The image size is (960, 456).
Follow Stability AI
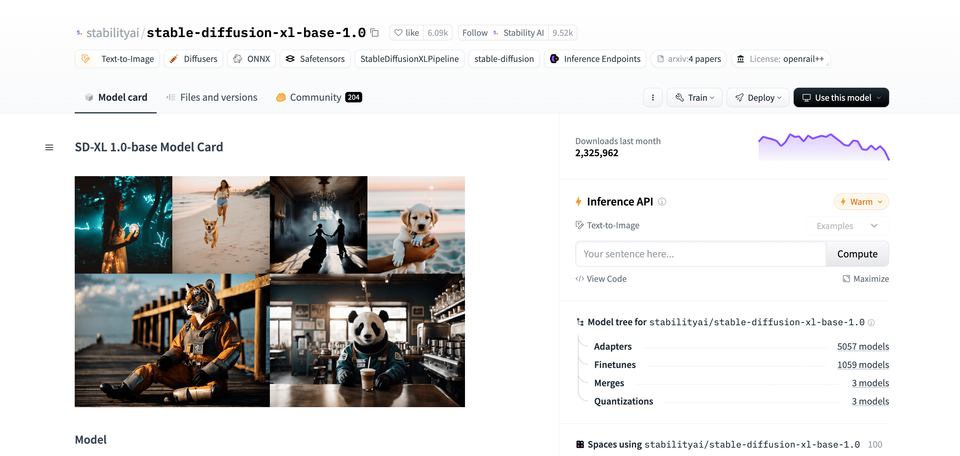click(475, 32)
